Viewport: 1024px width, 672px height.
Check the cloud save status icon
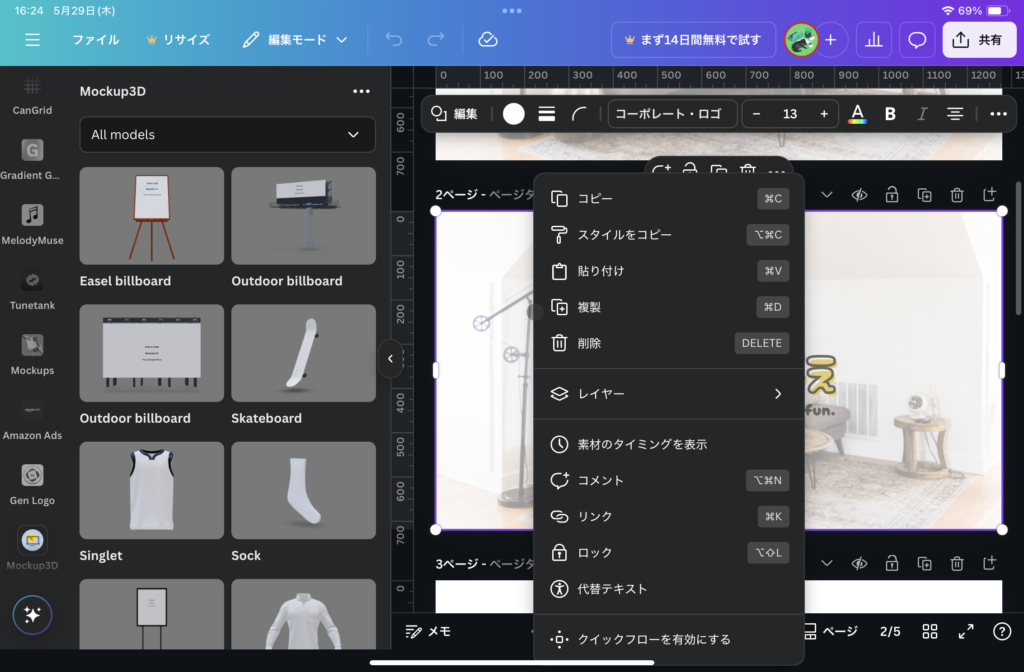point(488,40)
